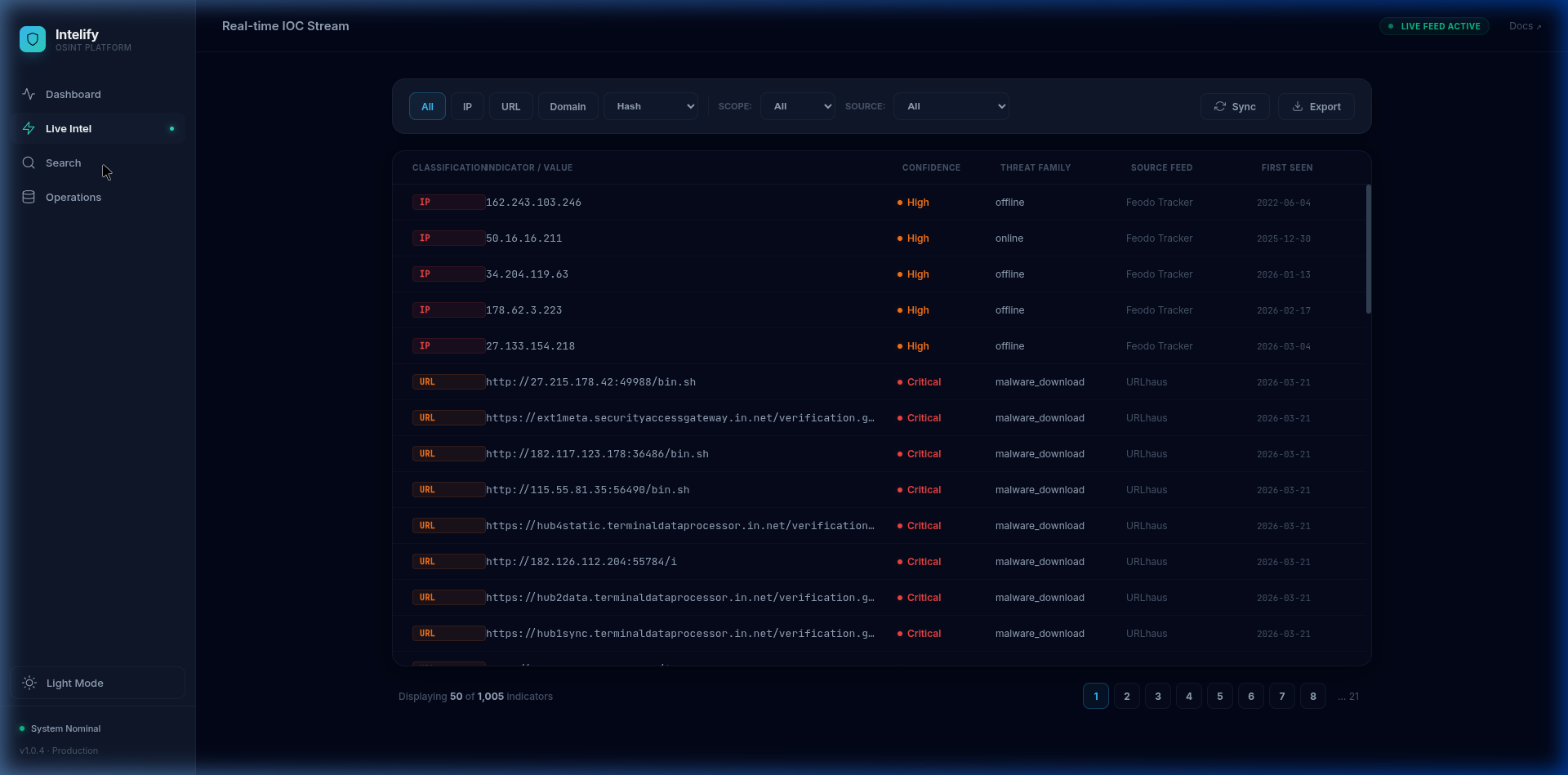The image size is (1568, 775).
Task: Switch to the URL filter tab
Action: pos(510,106)
